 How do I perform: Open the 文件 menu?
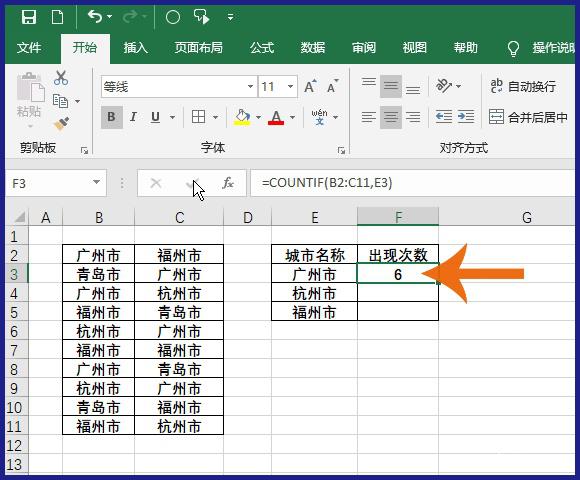[x=29, y=48]
